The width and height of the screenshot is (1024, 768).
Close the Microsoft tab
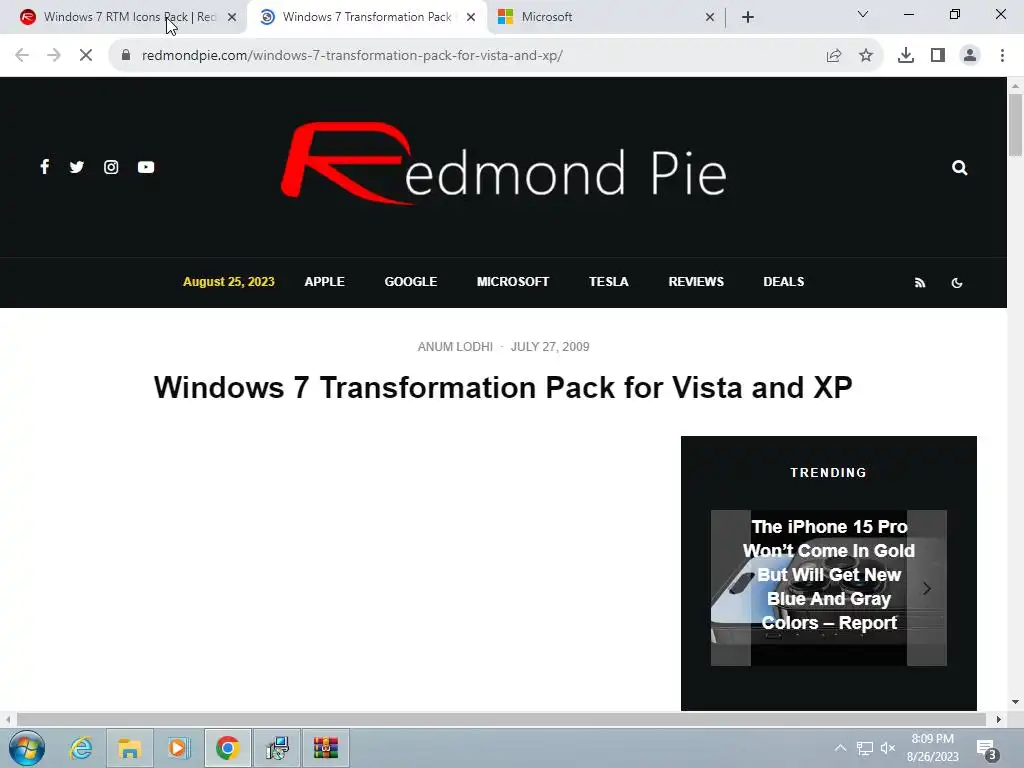(x=710, y=18)
